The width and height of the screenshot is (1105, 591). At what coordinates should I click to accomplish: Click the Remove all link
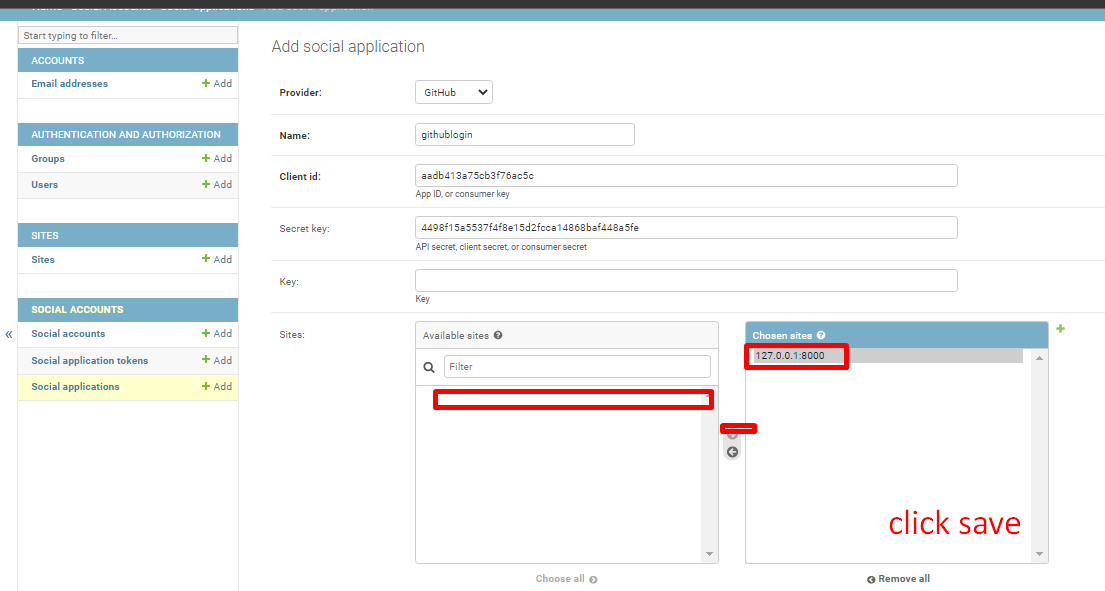pyautogui.click(x=898, y=579)
